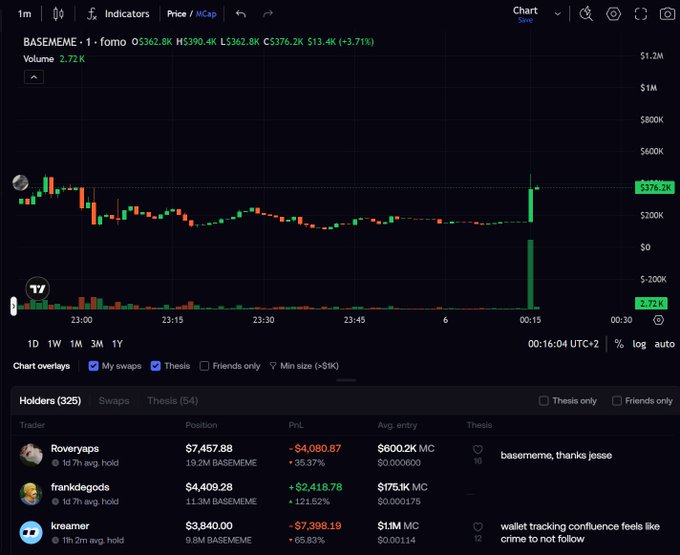The image size is (680, 555).
Task: Enable Friends only holders filter
Action: tap(616, 401)
